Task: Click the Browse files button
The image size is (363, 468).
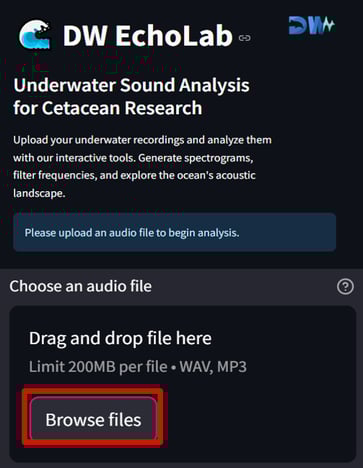Action: click(x=93, y=419)
